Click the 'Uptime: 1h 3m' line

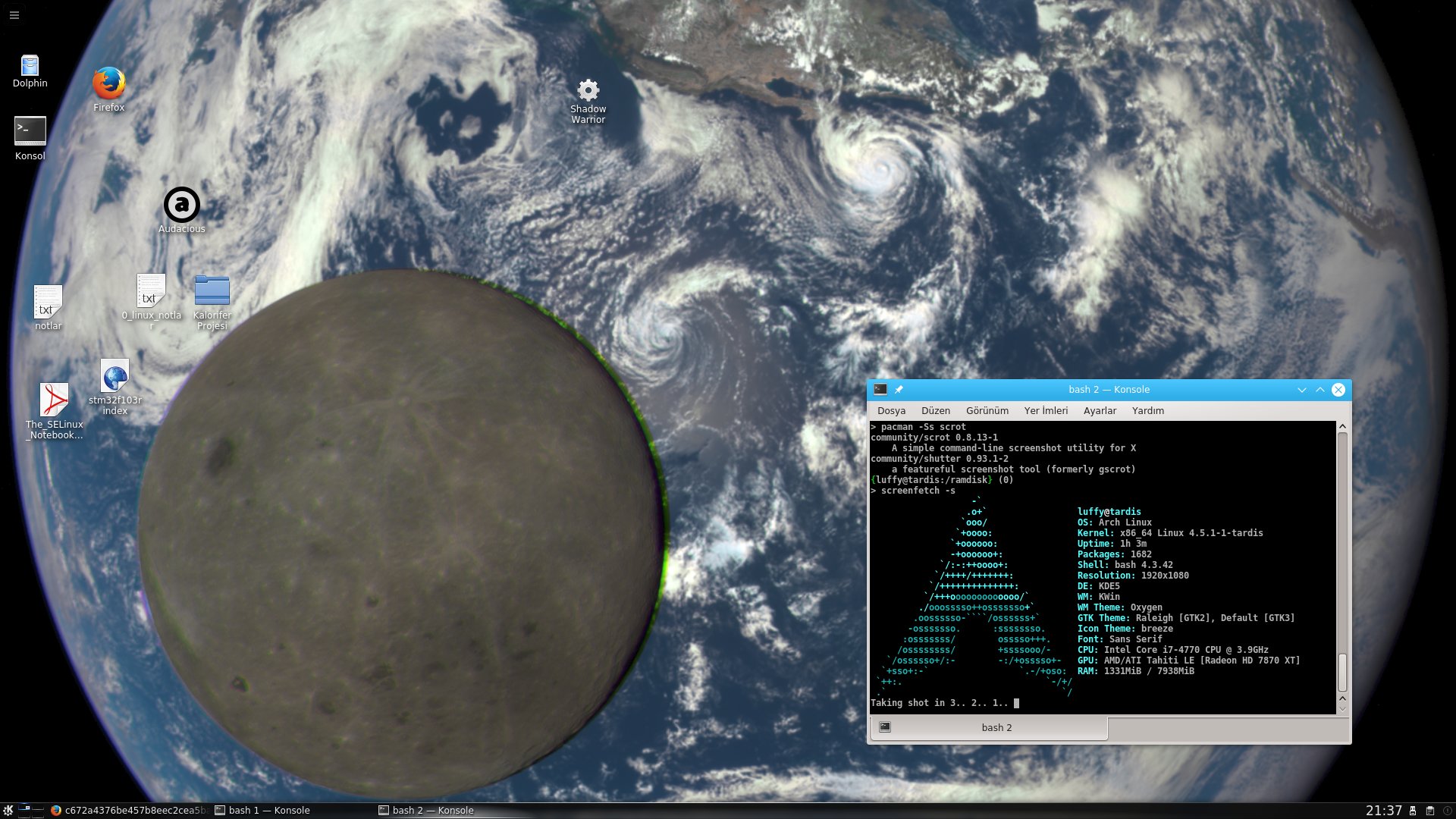[x=1112, y=544]
